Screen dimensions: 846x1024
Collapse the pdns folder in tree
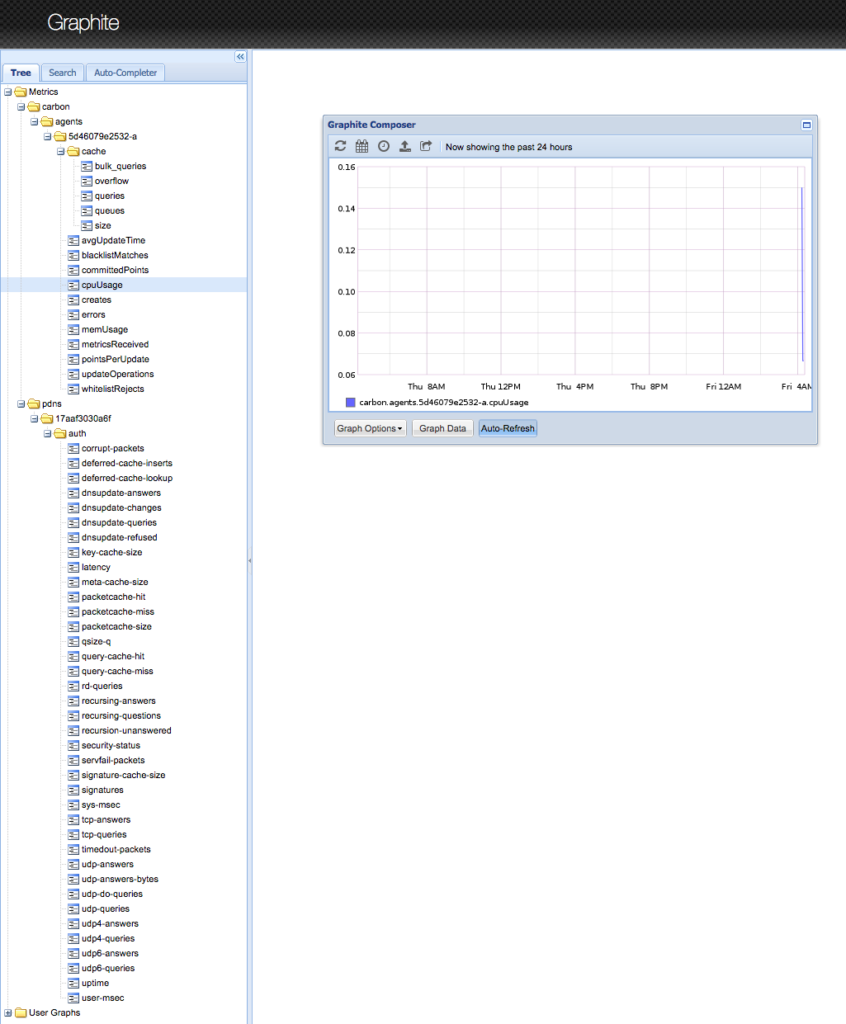8,403
